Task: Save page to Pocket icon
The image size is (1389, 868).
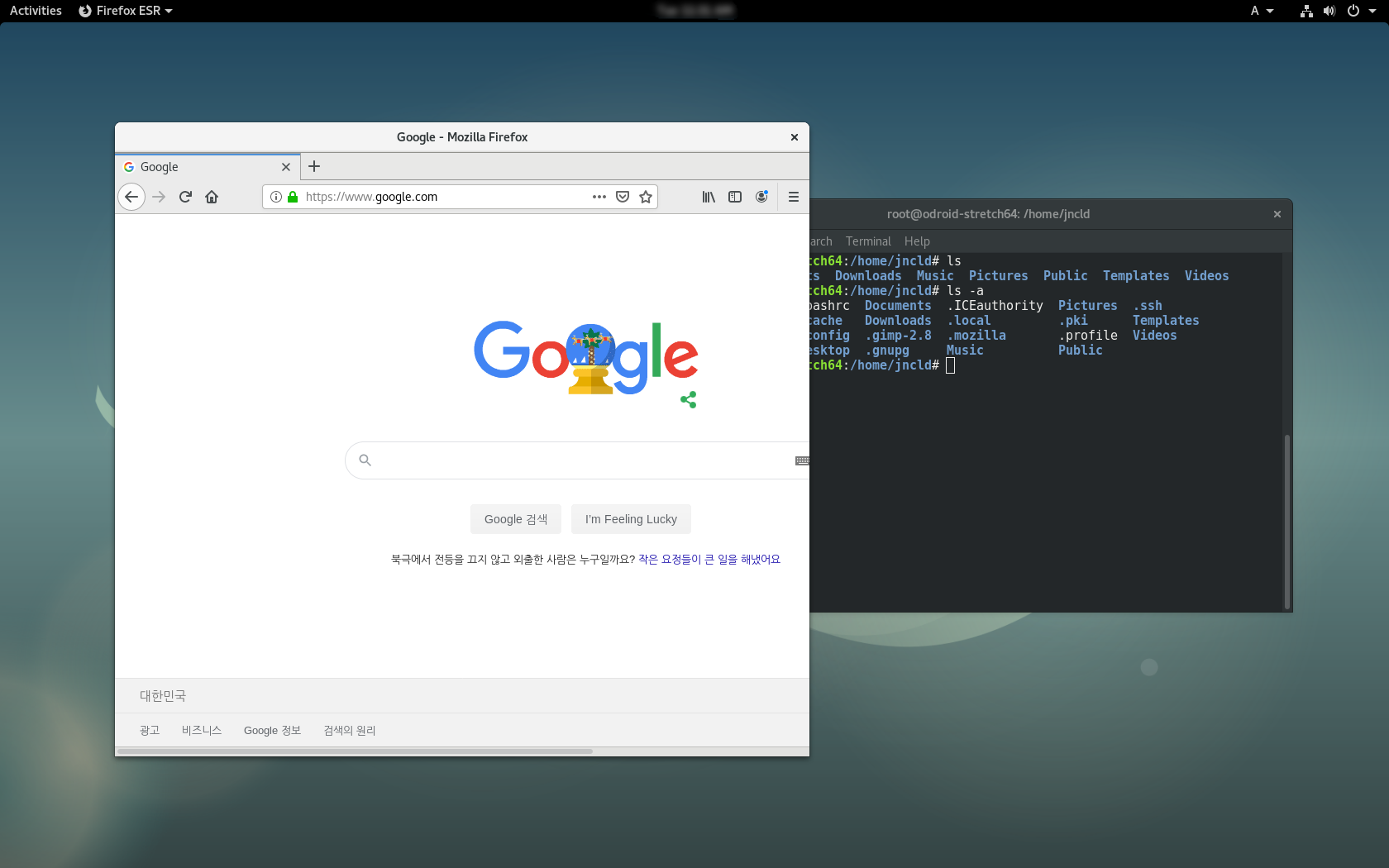Action: click(623, 197)
